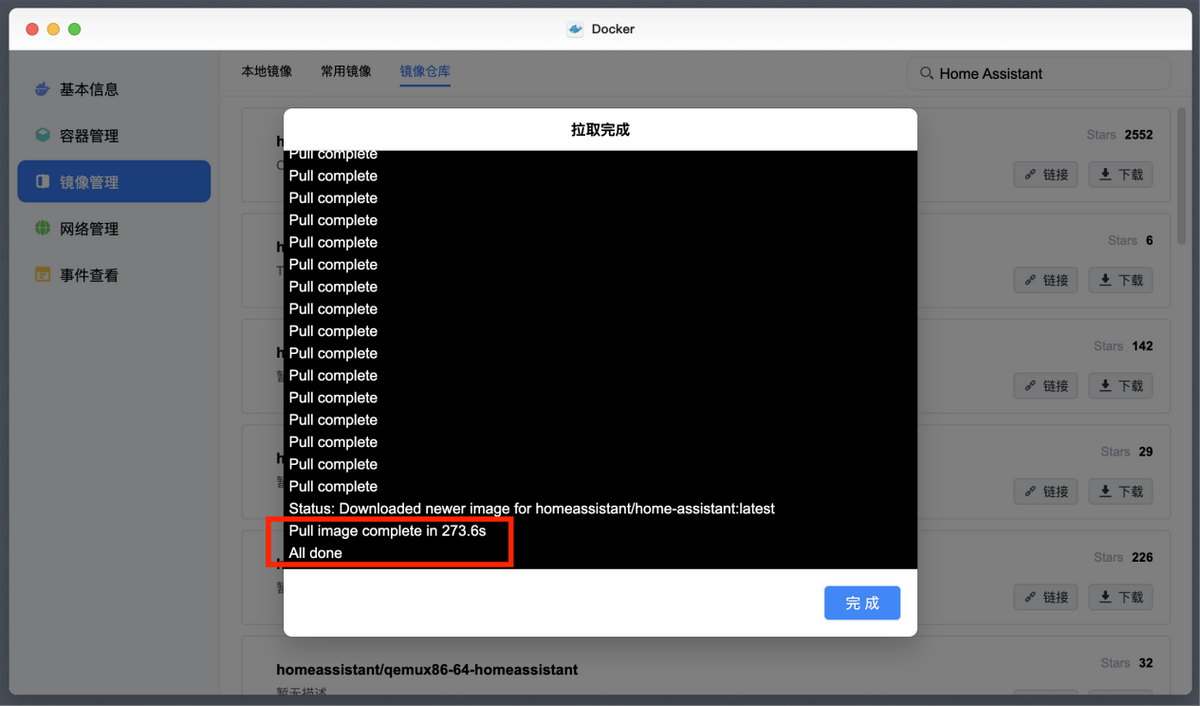Click 下载 for the 29-star image
Image resolution: width=1200 pixels, height=706 pixels.
coord(1121,491)
